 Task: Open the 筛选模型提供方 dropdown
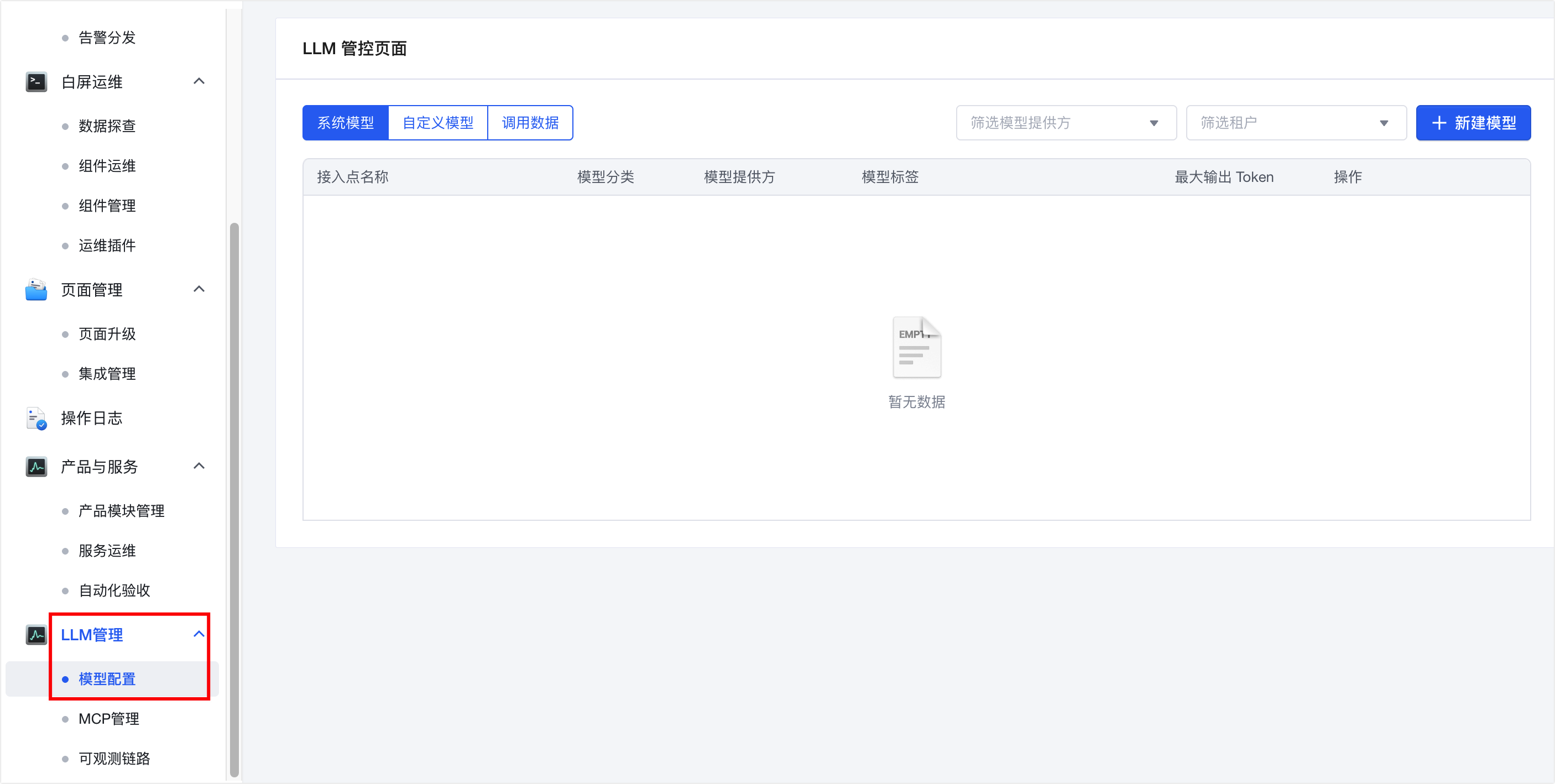1066,123
